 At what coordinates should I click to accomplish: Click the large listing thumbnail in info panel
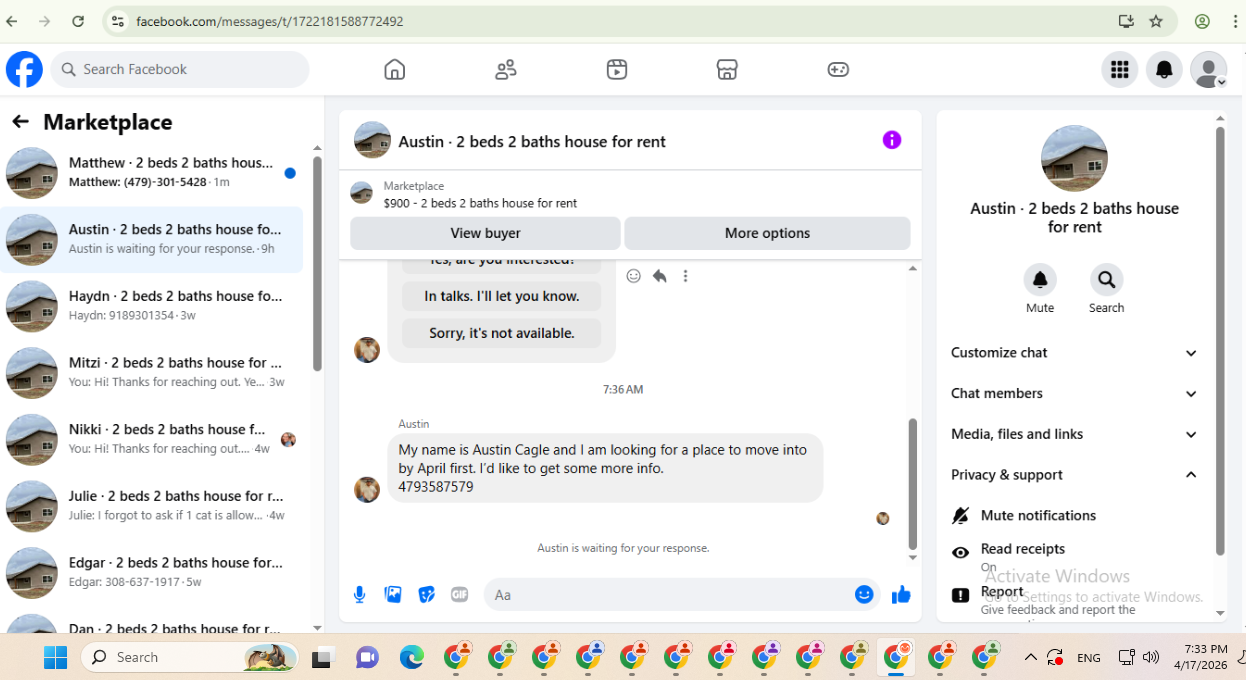[x=1074, y=158]
